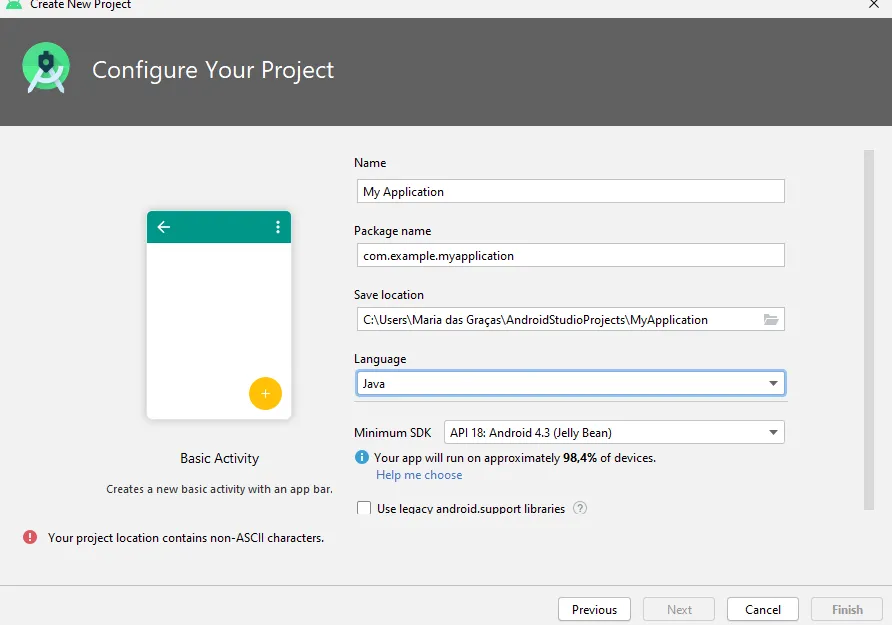
Task: Click the back arrow in activity preview
Action: 164,227
